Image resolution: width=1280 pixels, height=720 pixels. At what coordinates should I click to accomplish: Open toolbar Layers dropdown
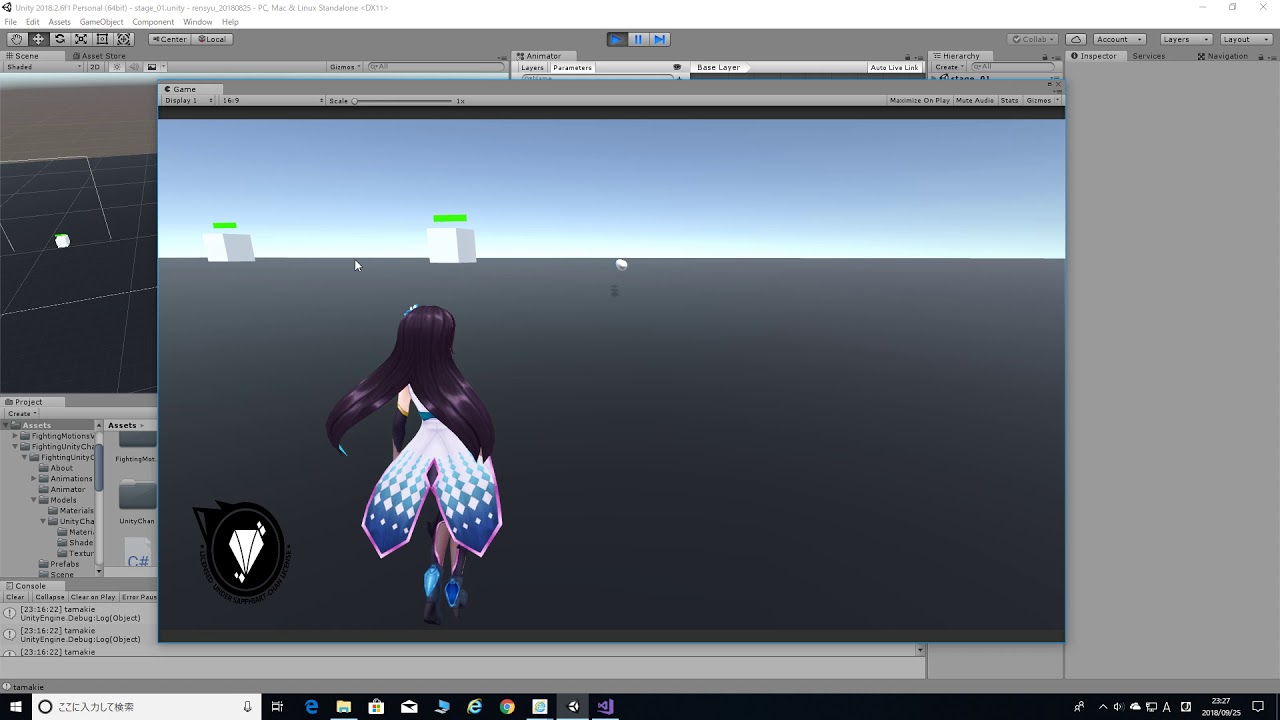click(1186, 39)
